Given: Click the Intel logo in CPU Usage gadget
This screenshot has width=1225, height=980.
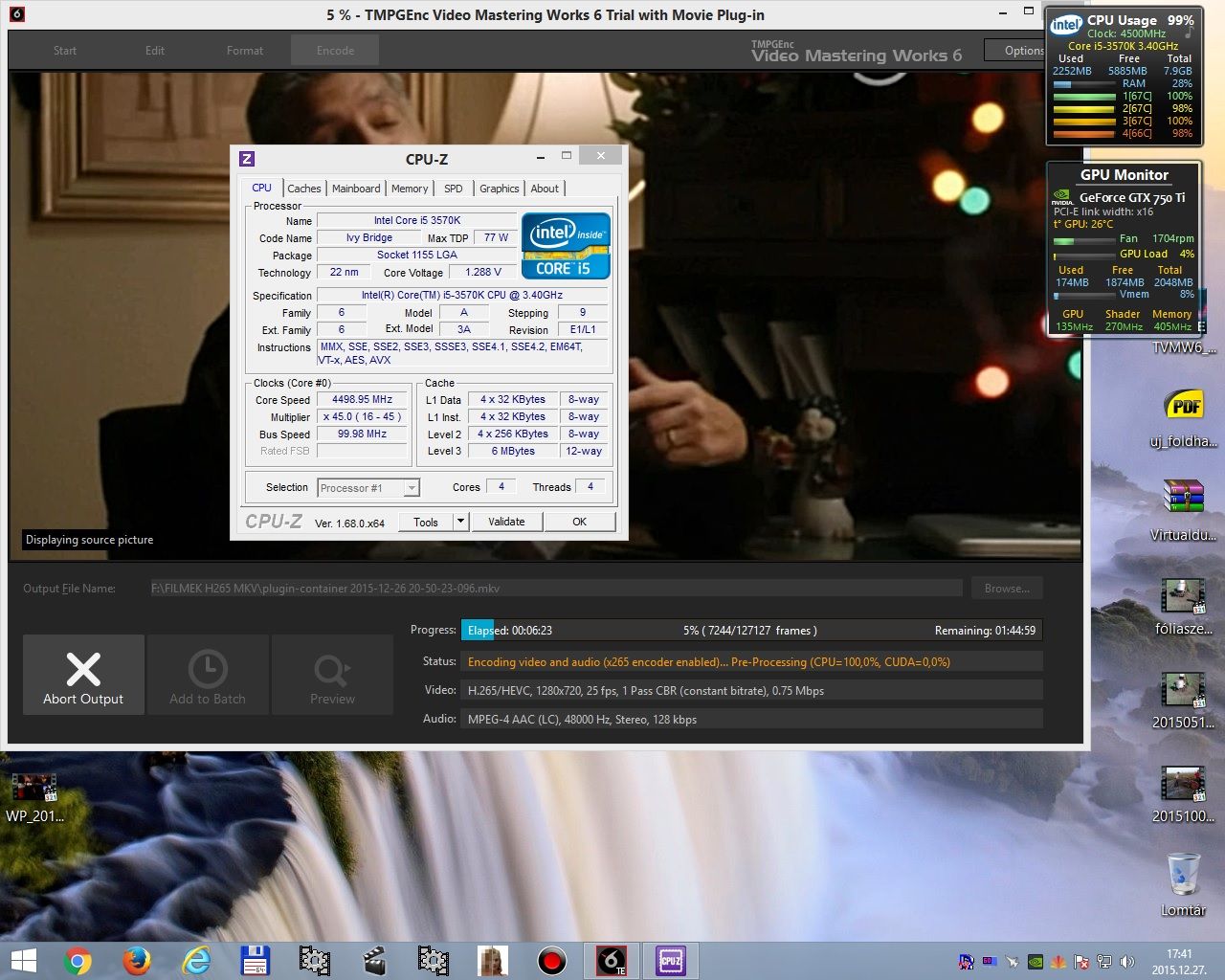Looking at the screenshot, I should click(1066, 25).
